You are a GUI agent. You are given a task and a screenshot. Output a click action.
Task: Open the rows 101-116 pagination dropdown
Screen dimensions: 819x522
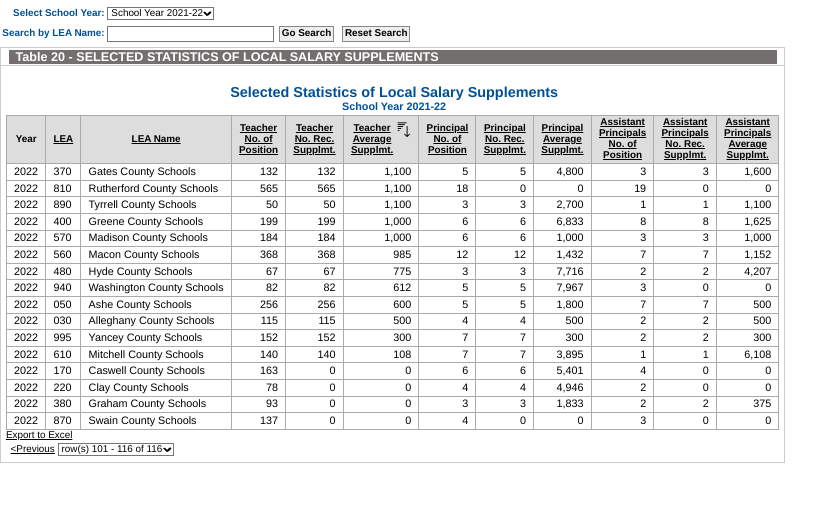(x=116, y=450)
